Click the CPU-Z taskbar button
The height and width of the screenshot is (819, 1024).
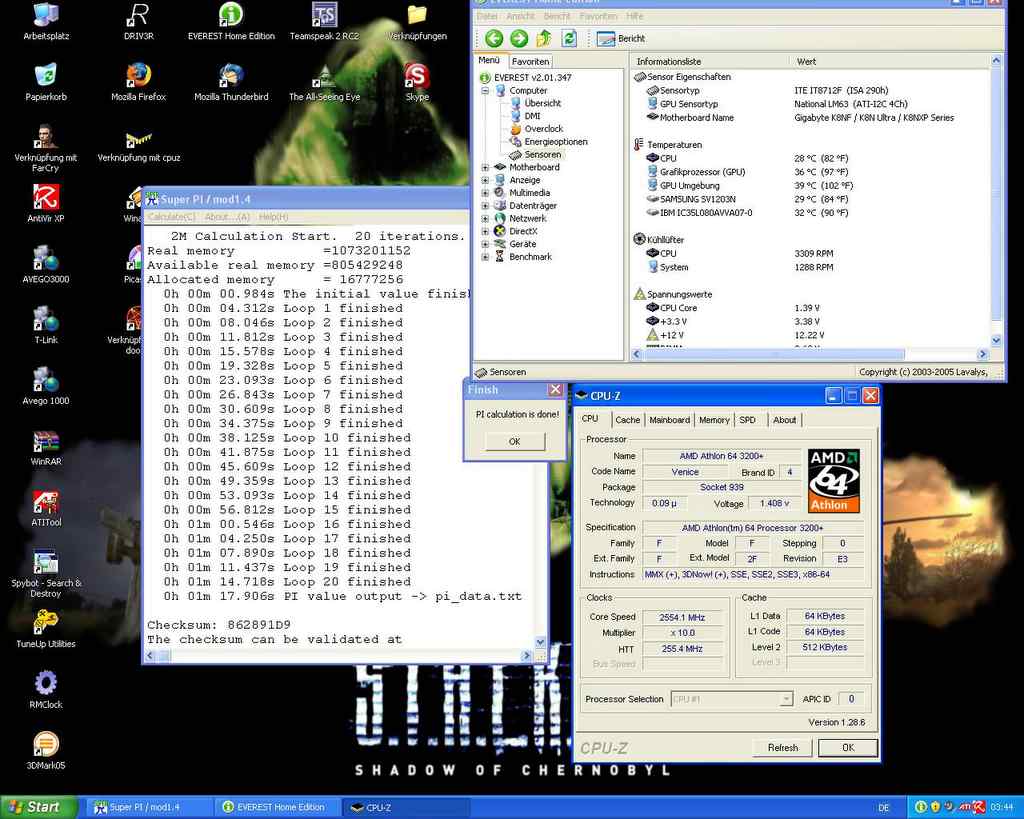pyautogui.click(x=408, y=807)
